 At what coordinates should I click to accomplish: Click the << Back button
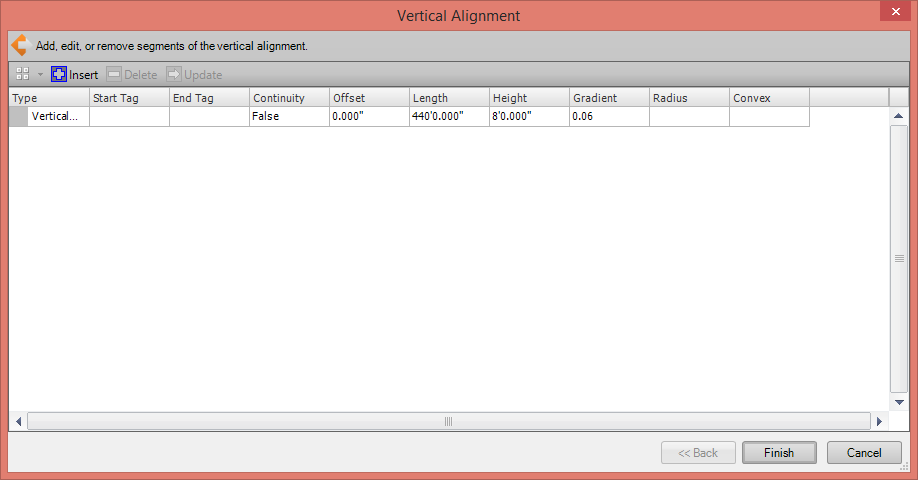[x=698, y=452]
